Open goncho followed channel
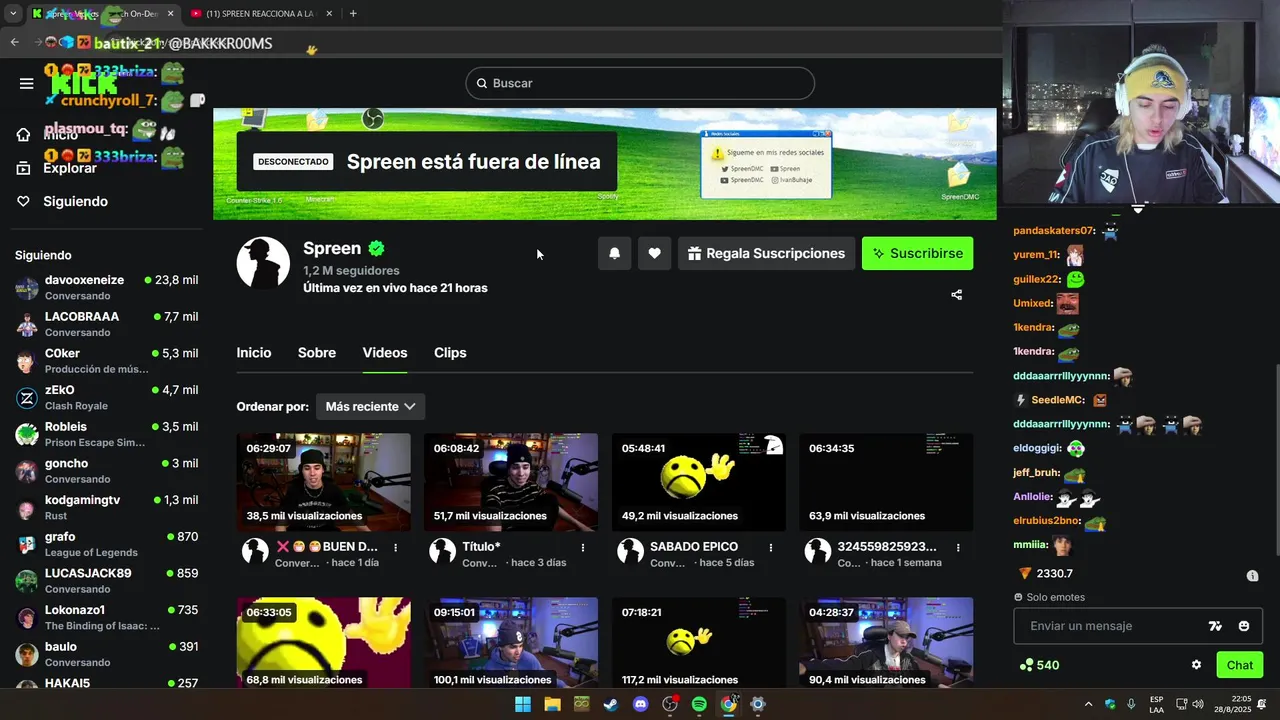1280x720 pixels. pyautogui.click(x=106, y=471)
